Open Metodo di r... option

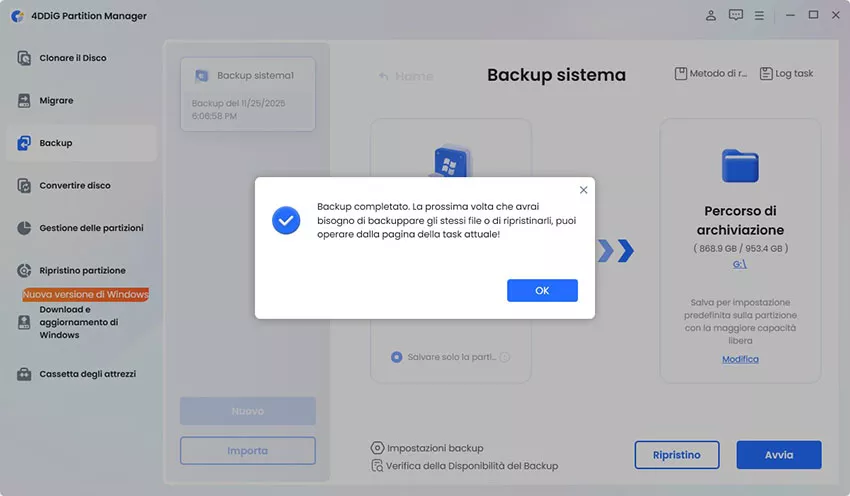pyautogui.click(x=711, y=73)
